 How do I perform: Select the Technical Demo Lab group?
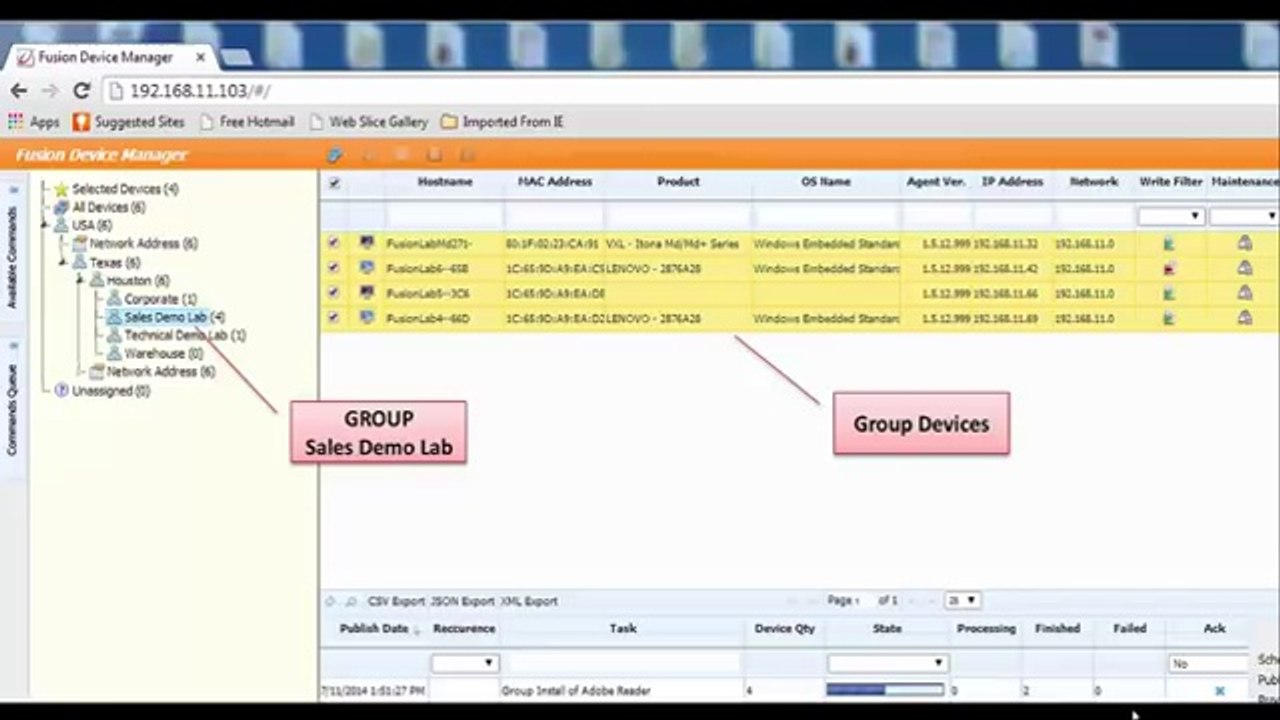177,335
